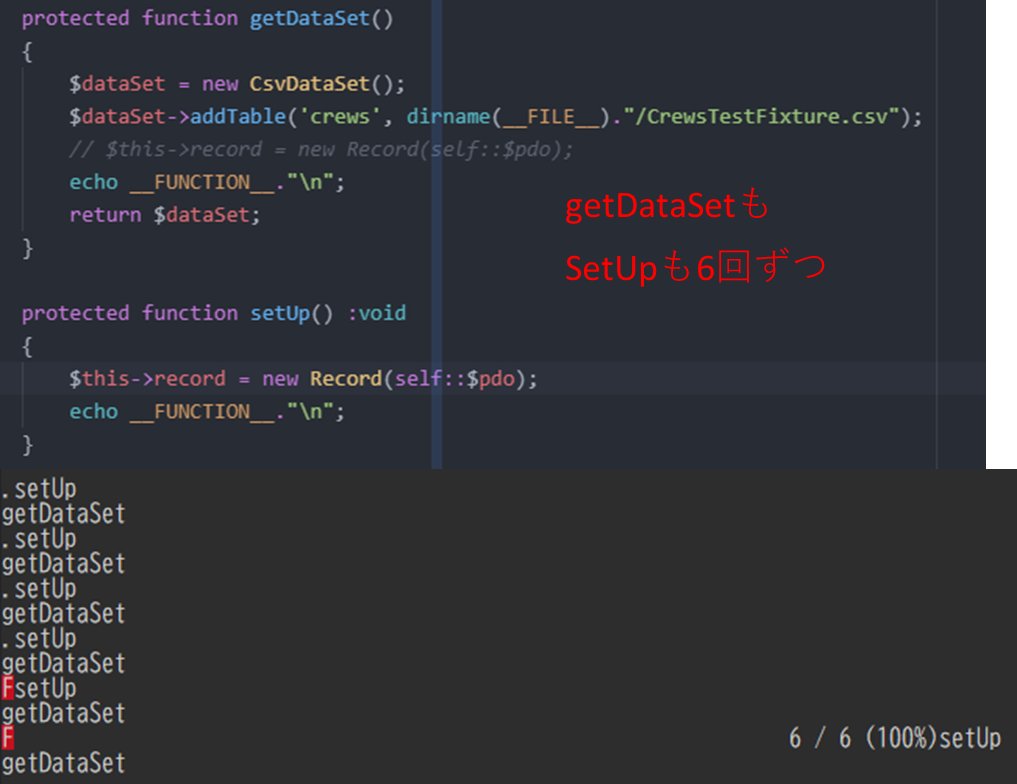Click 'Record(self::$pdo)' in the setUp body
The width and height of the screenshot is (1017, 784).
coord(418,379)
